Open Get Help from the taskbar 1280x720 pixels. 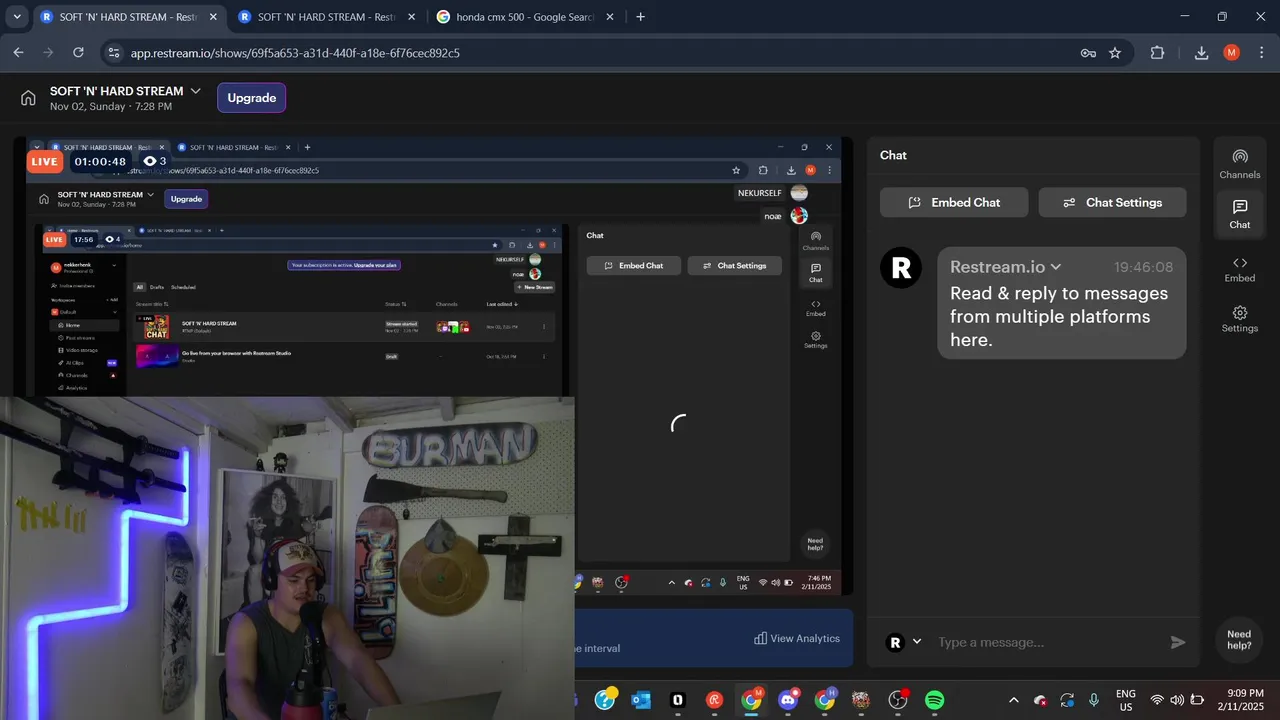point(605,700)
